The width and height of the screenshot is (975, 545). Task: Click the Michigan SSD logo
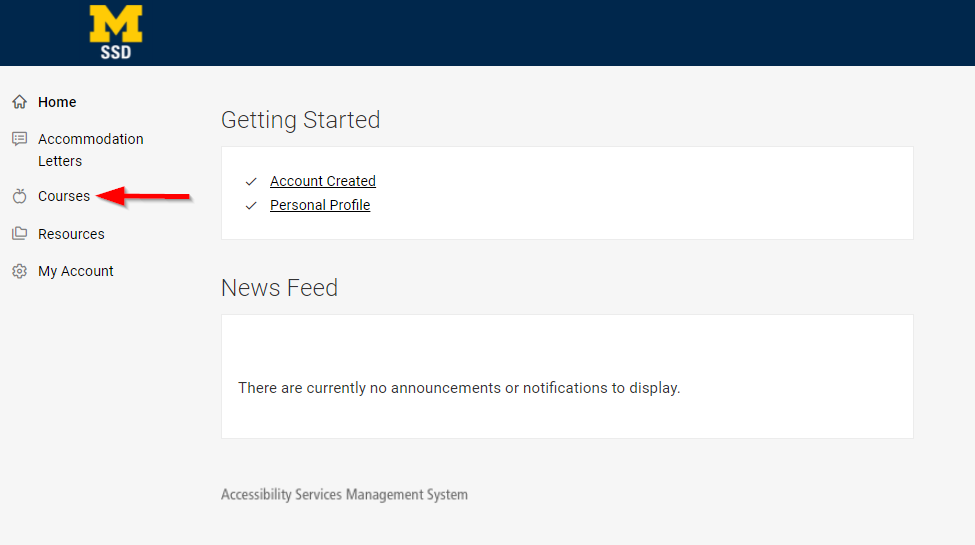[x=116, y=32]
